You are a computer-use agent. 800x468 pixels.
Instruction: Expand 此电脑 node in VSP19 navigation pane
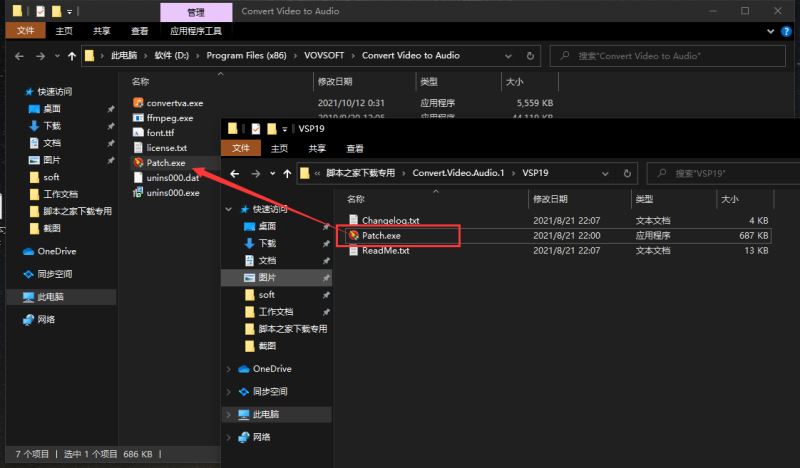[229, 414]
